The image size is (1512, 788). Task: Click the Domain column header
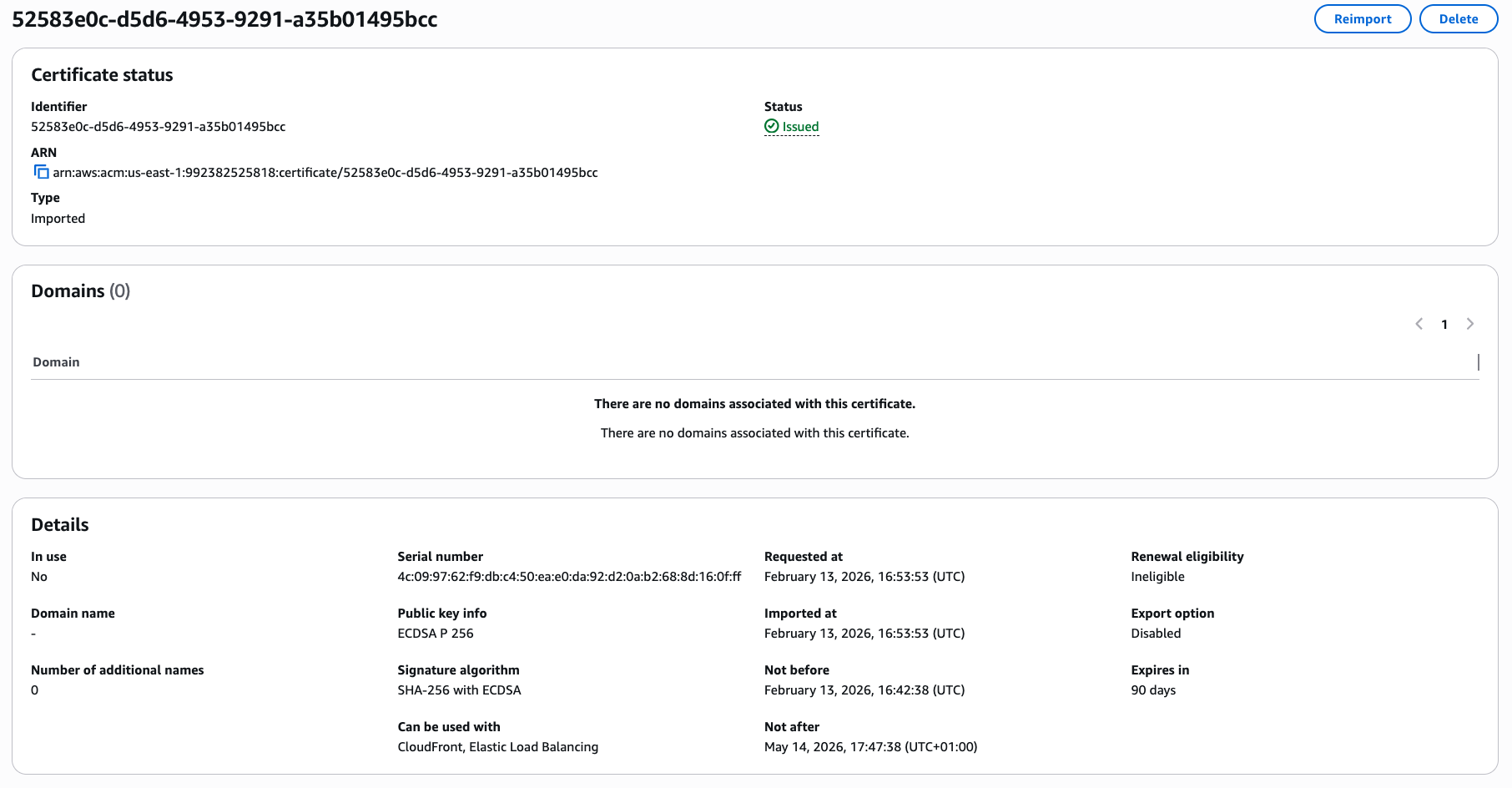56,362
